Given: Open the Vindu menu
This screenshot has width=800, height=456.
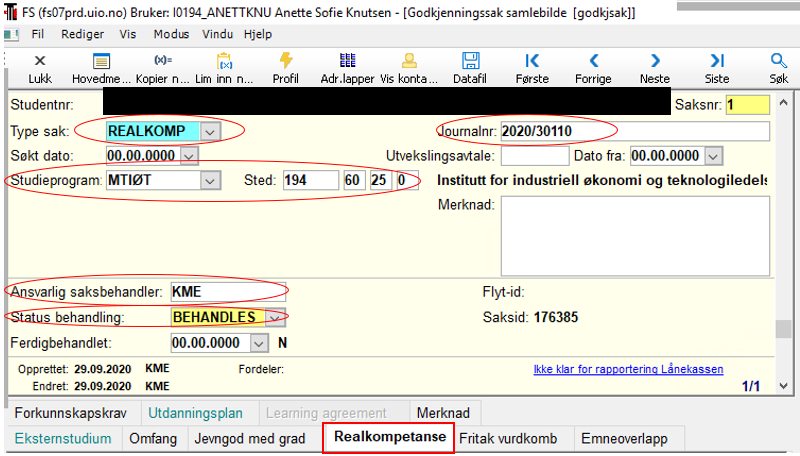Looking at the screenshot, I should coord(217,34).
